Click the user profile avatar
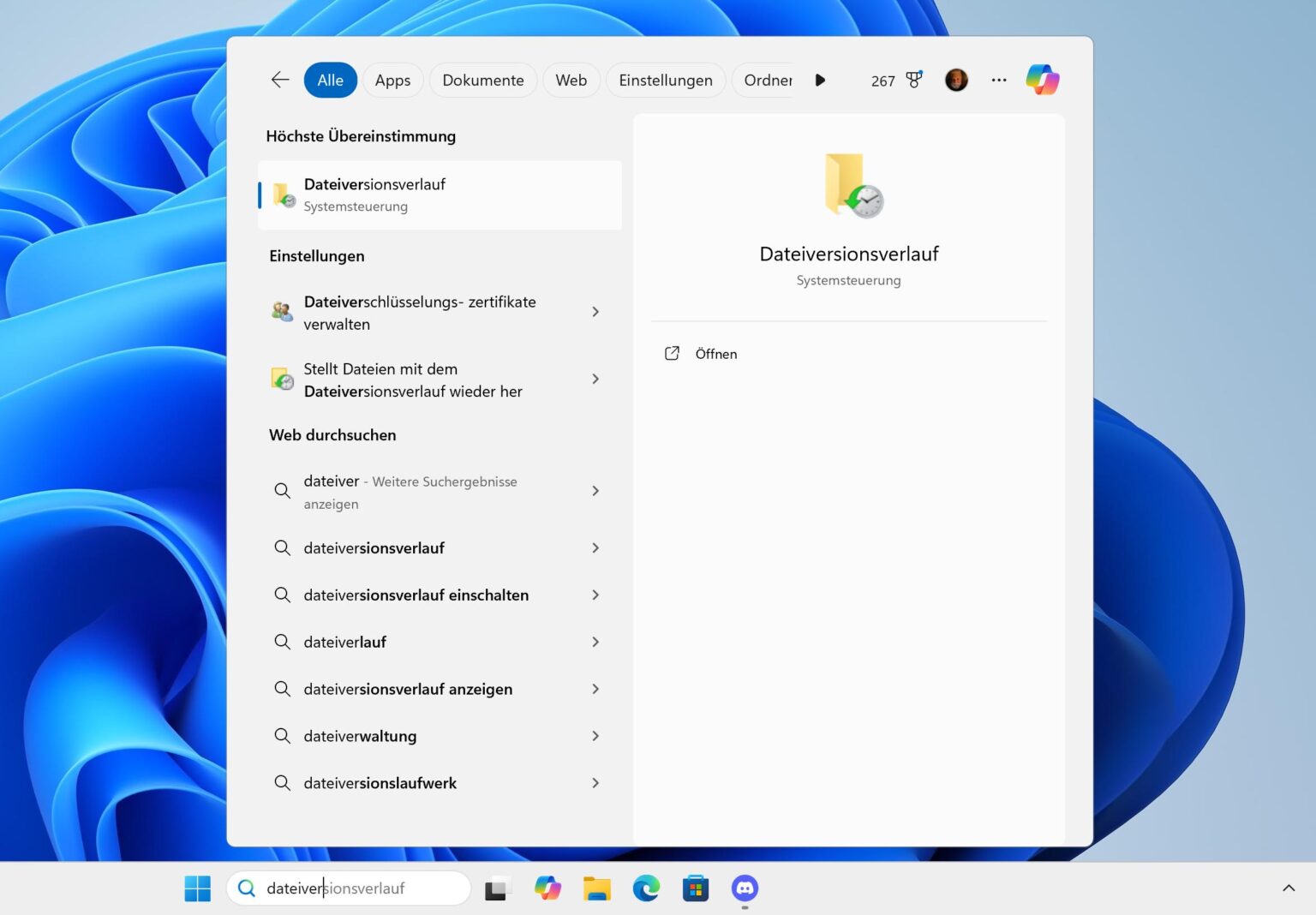 click(956, 80)
